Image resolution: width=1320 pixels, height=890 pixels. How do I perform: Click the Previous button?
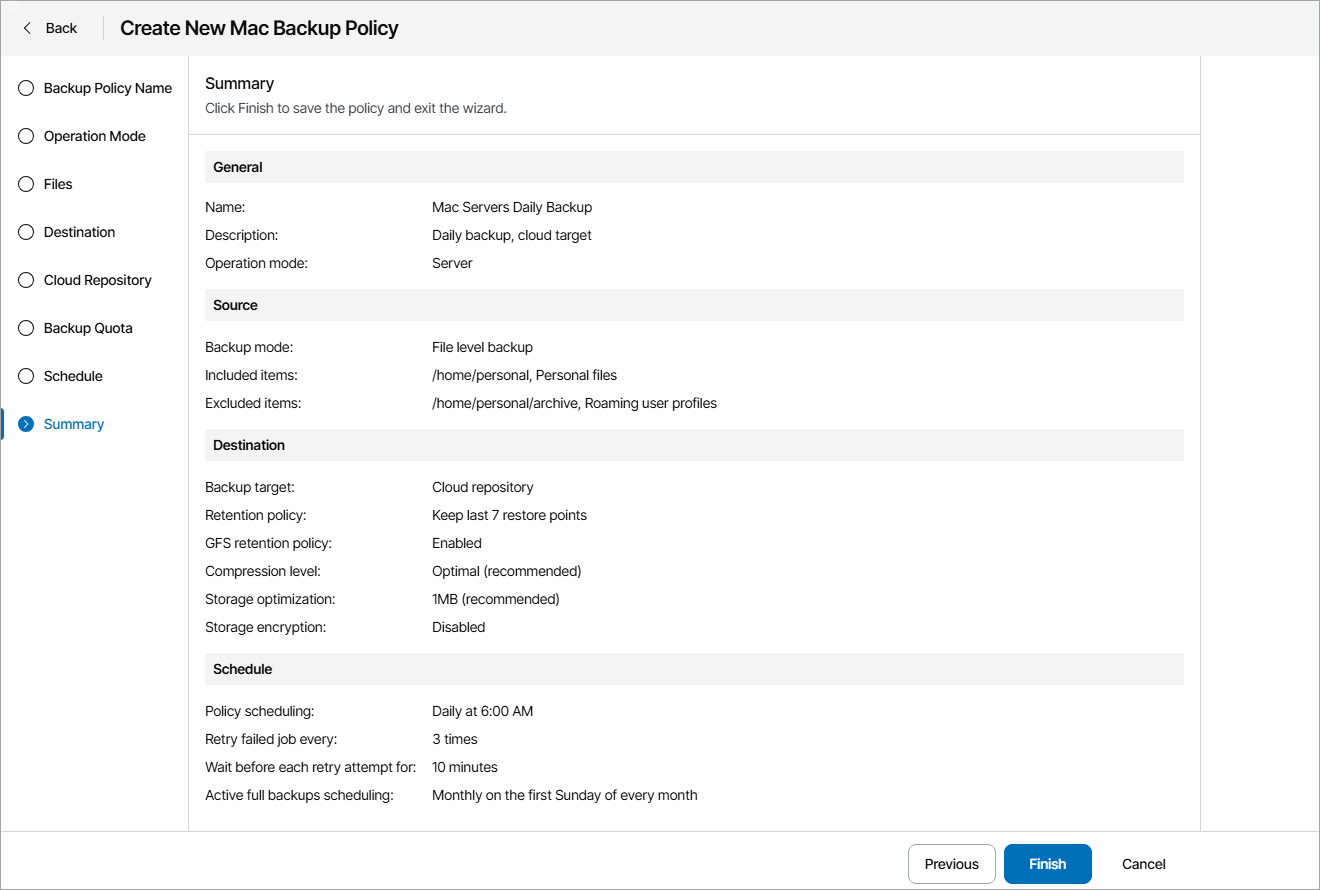(951, 864)
